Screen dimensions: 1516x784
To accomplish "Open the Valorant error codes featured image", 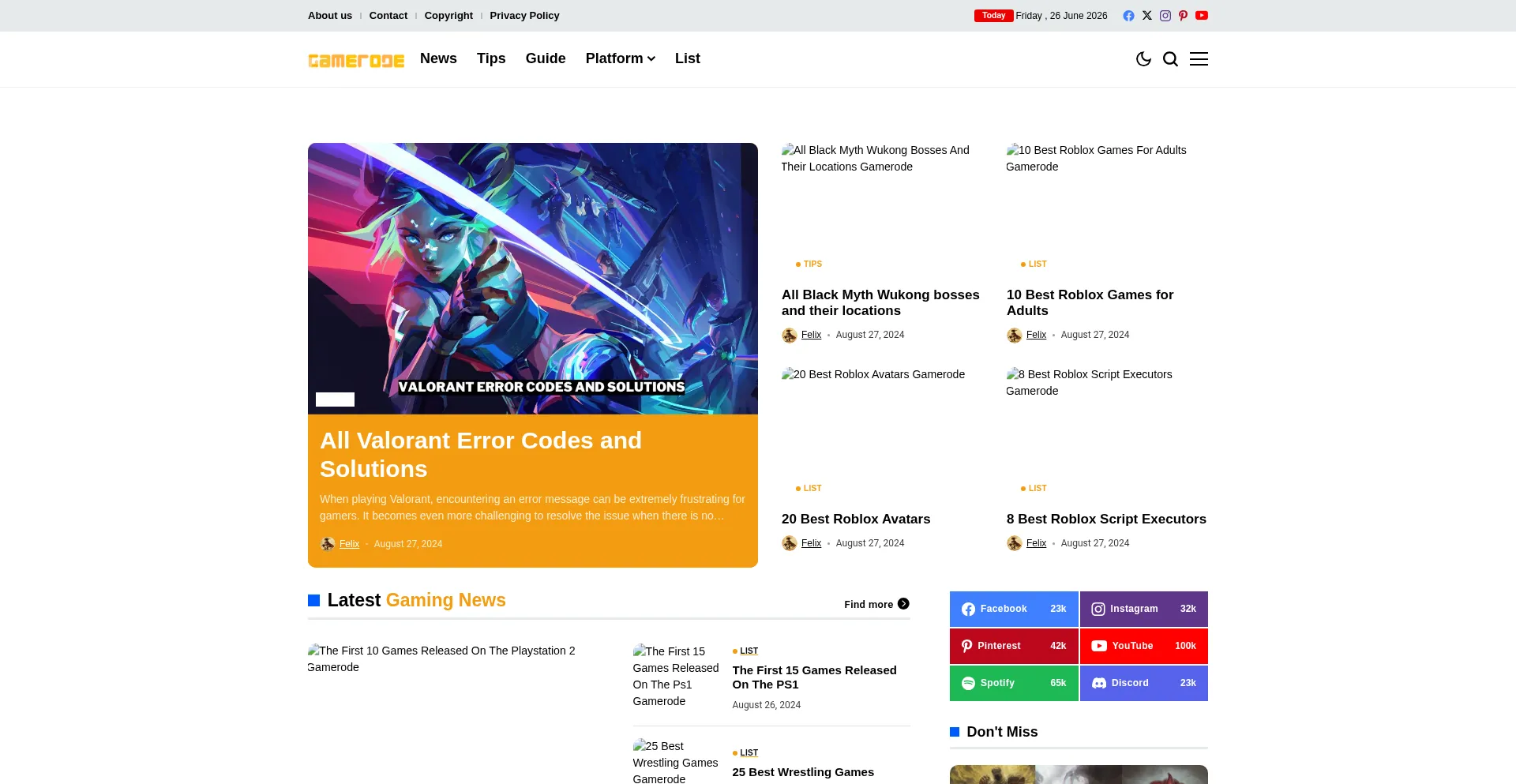I will 533,279.
